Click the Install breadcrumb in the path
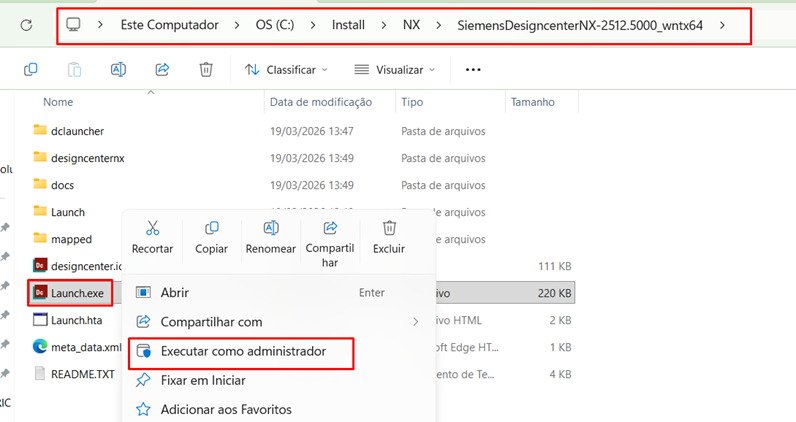 348,25
